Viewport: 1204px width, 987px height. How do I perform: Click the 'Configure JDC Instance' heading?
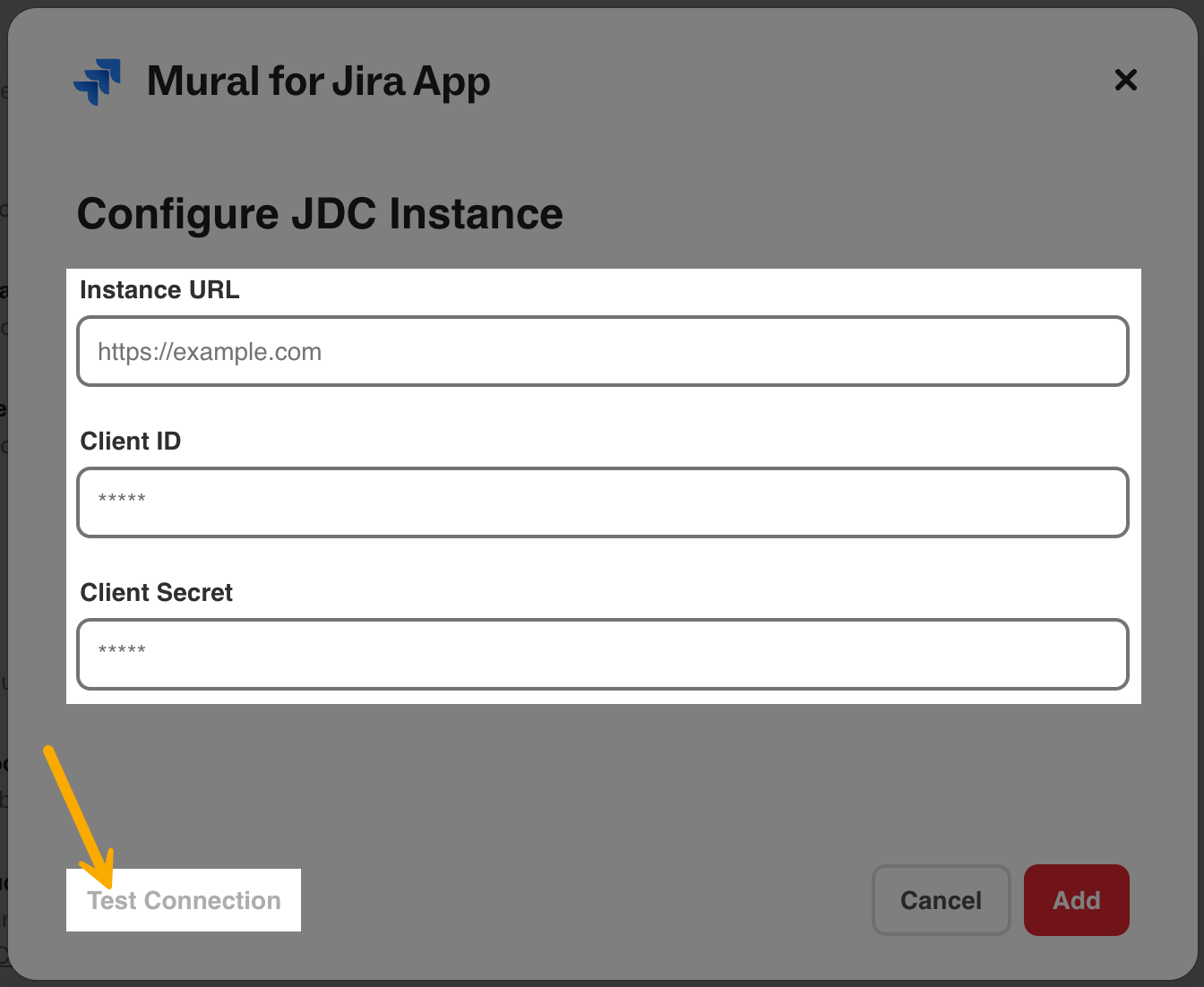320,213
